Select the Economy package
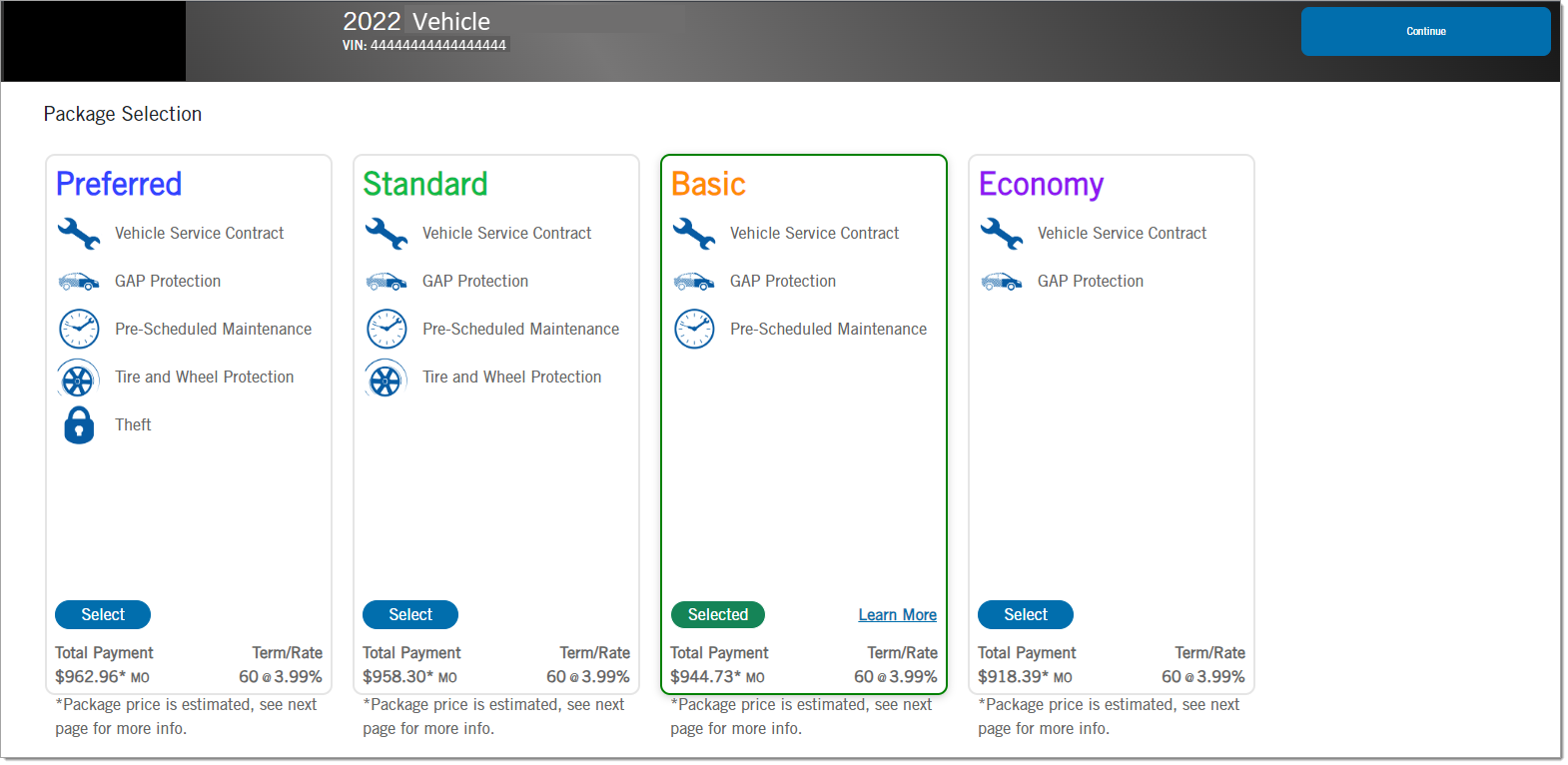This screenshot has width=1568, height=765. (1026, 614)
